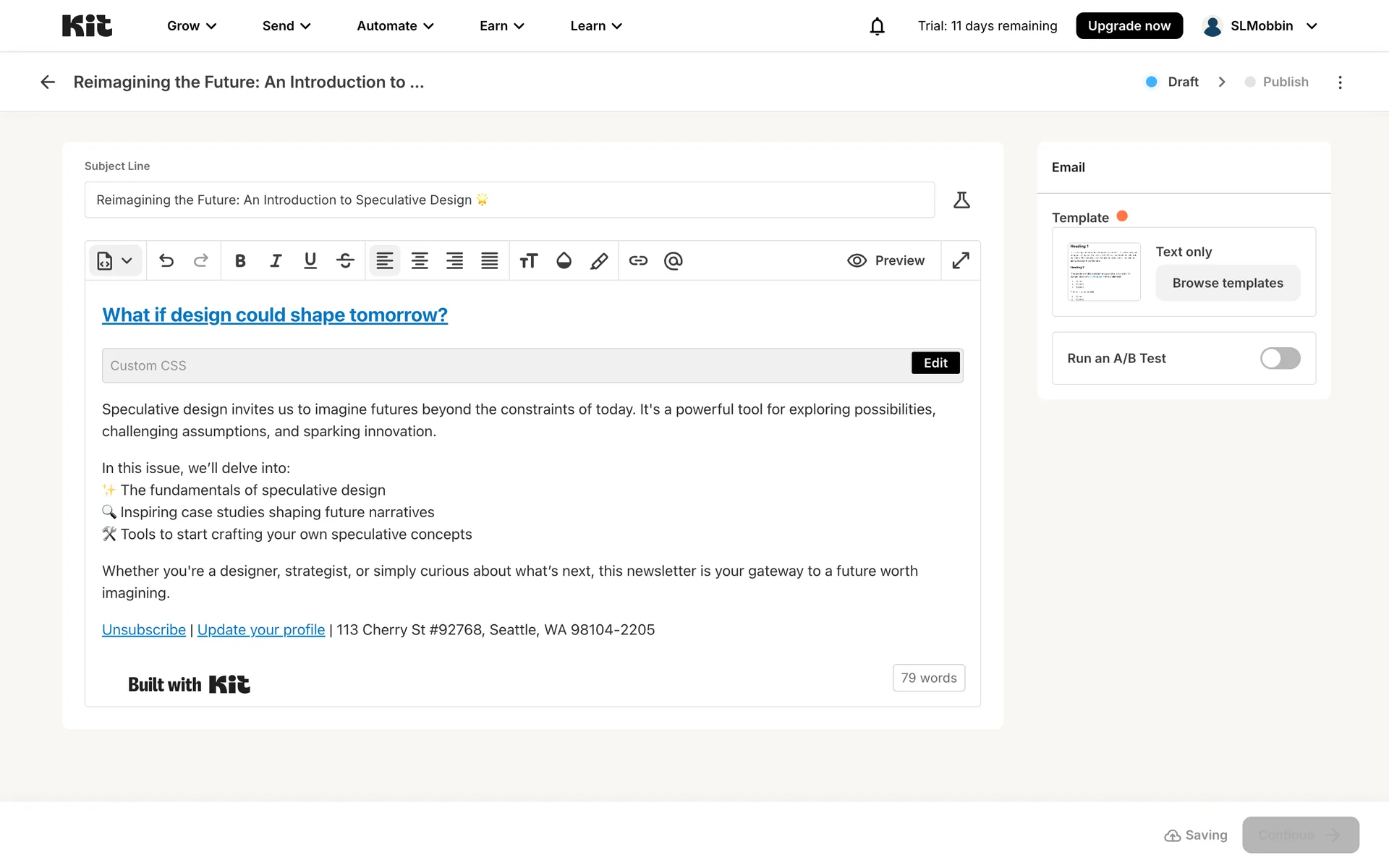
Task: Click the Browse templates button
Action: tap(1228, 283)
